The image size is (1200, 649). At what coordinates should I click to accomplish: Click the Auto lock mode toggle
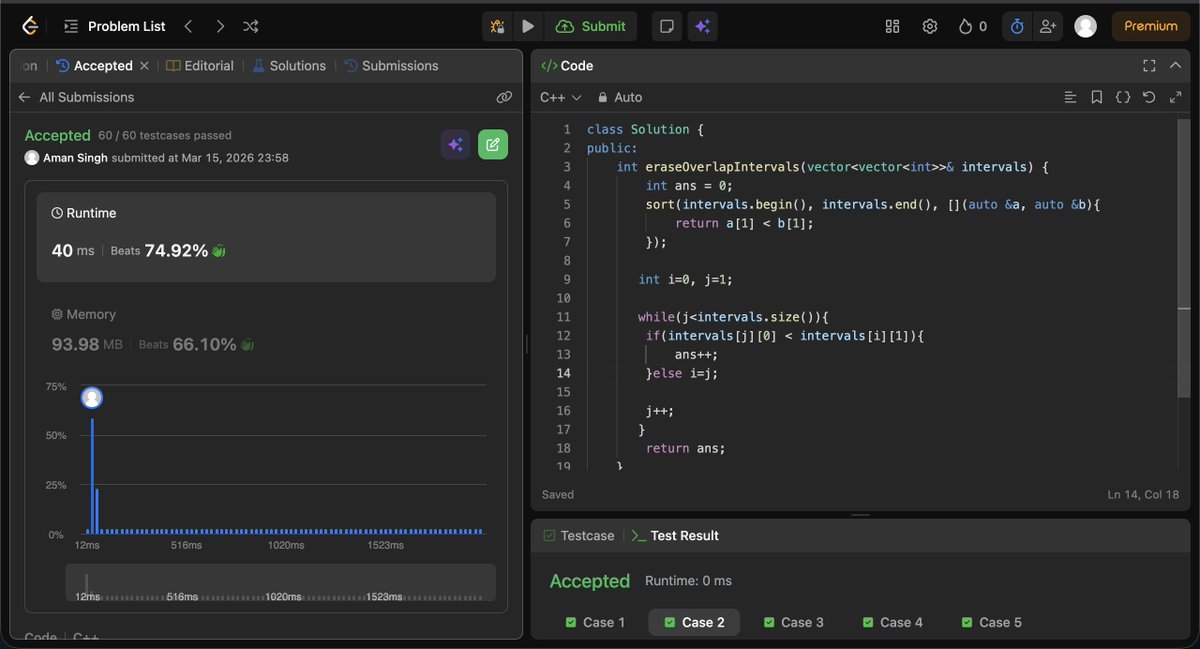tap(620, 97)
